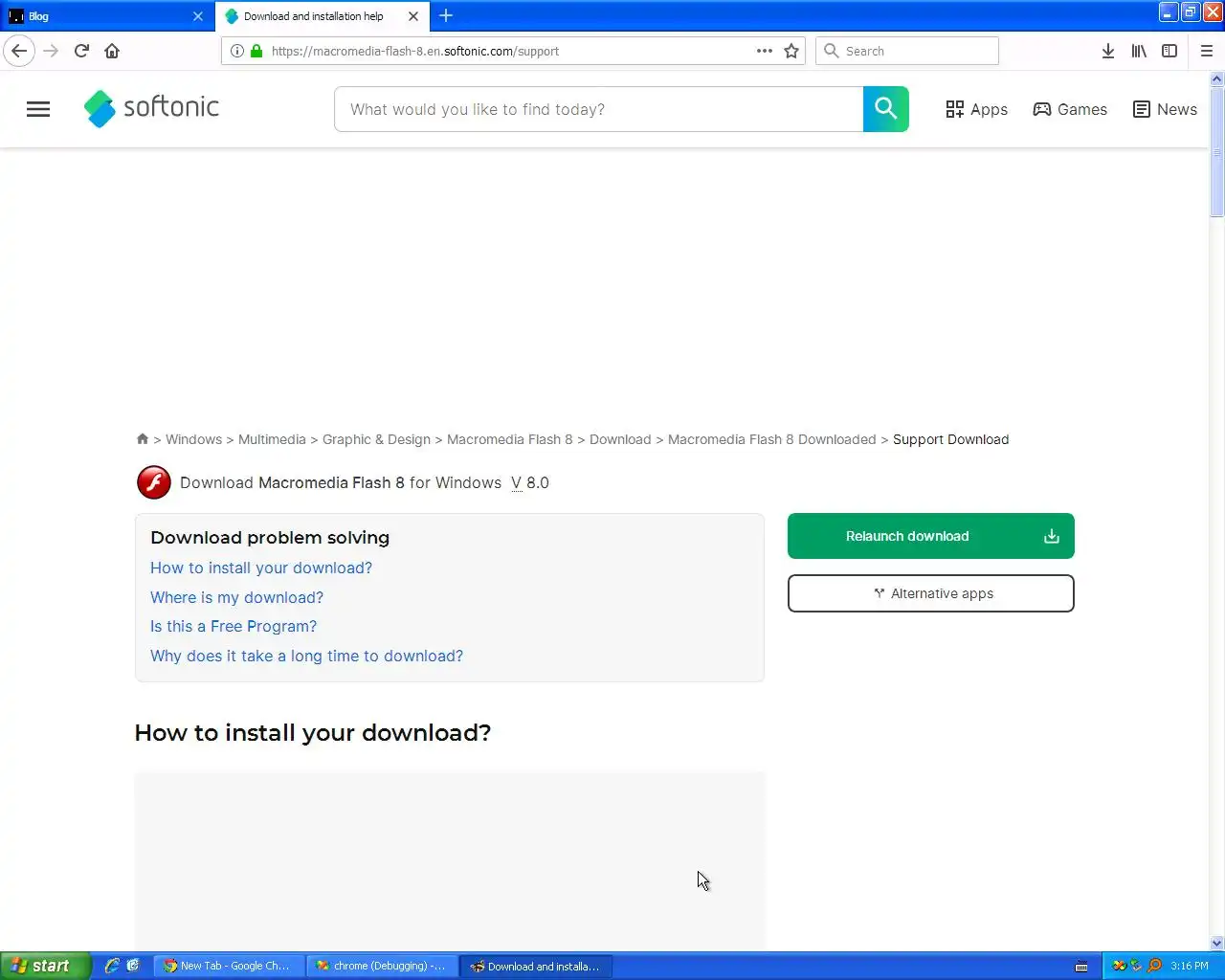Open 'How to install your download?' link
The width and height of the screenshot is (1225, 980).
point(261,568)
